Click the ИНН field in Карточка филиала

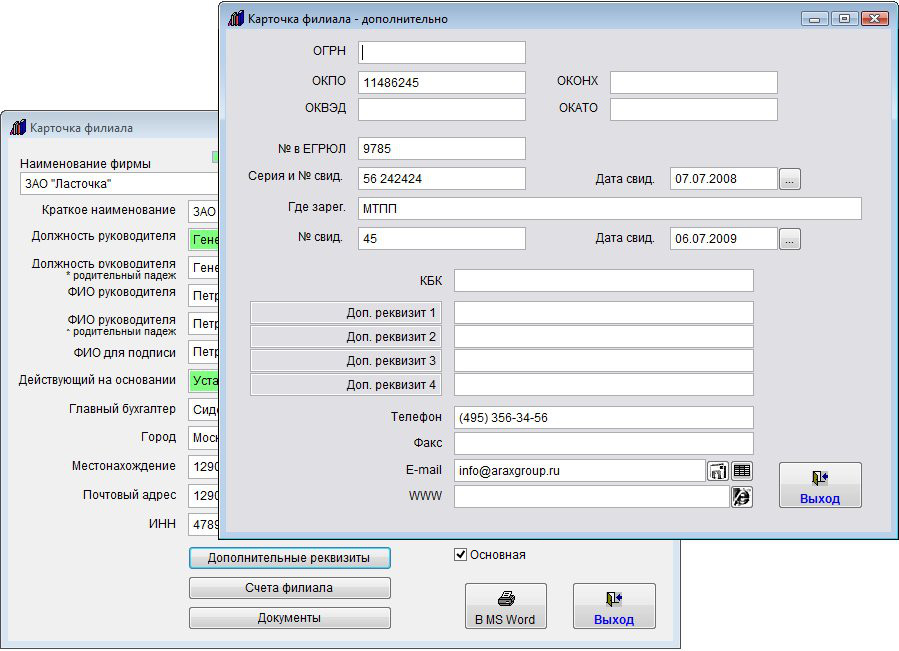(x=204, y=524)
